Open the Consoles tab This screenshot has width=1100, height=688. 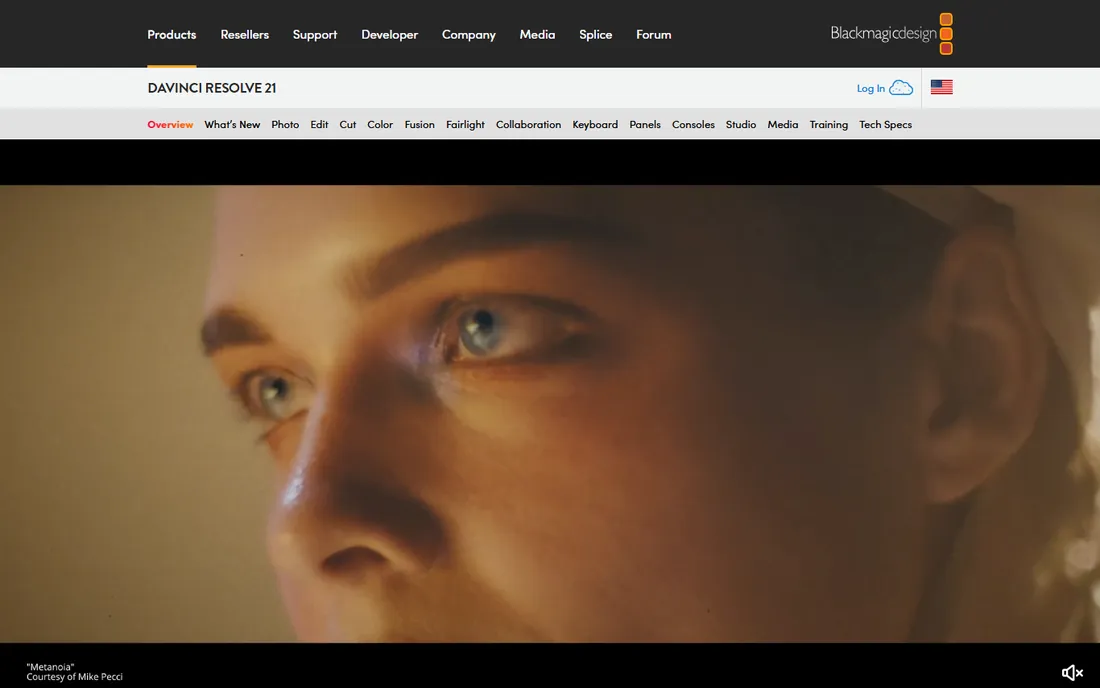tap(693, 124)
